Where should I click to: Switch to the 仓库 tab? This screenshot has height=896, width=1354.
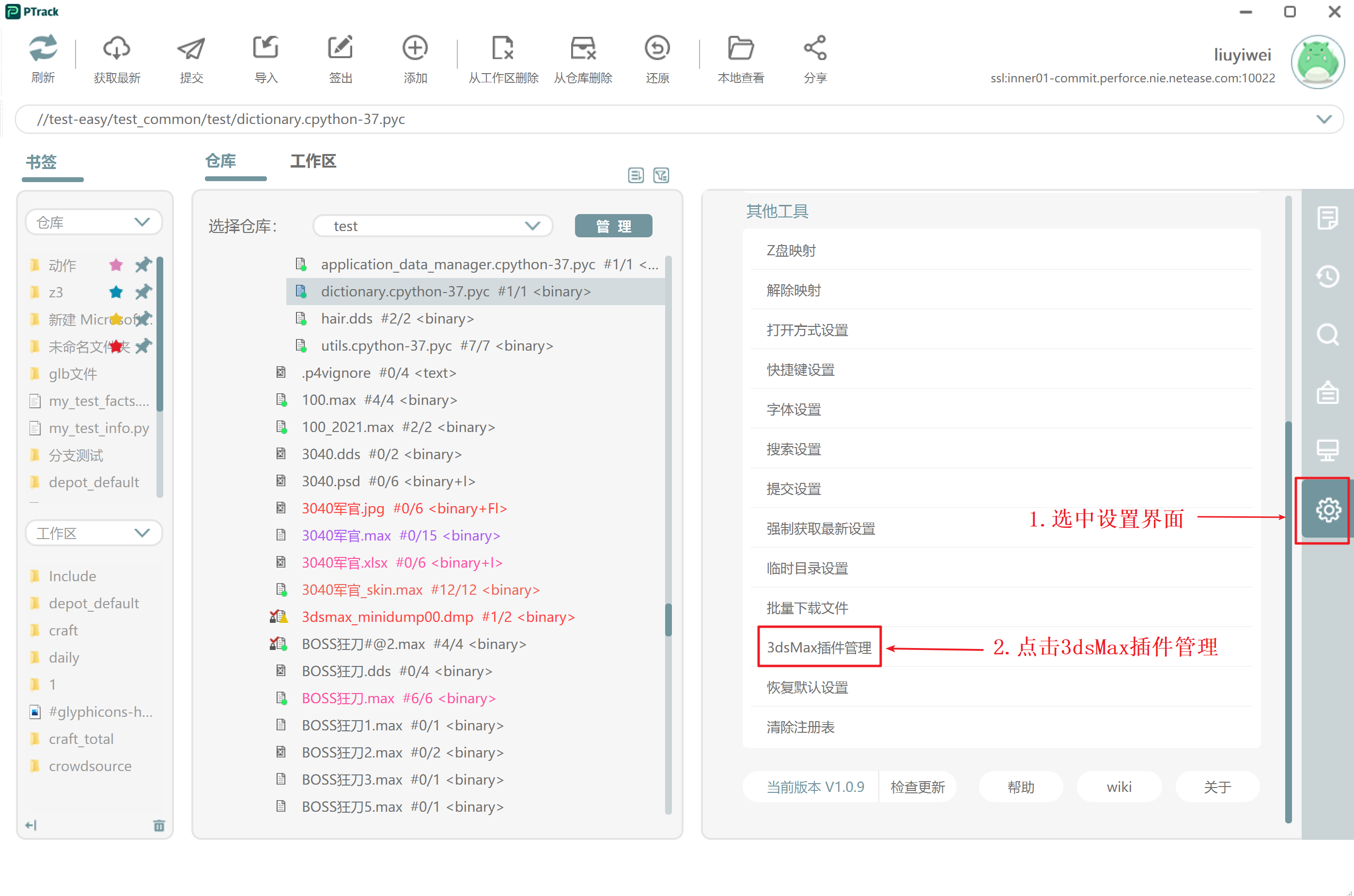click(223, 160)
